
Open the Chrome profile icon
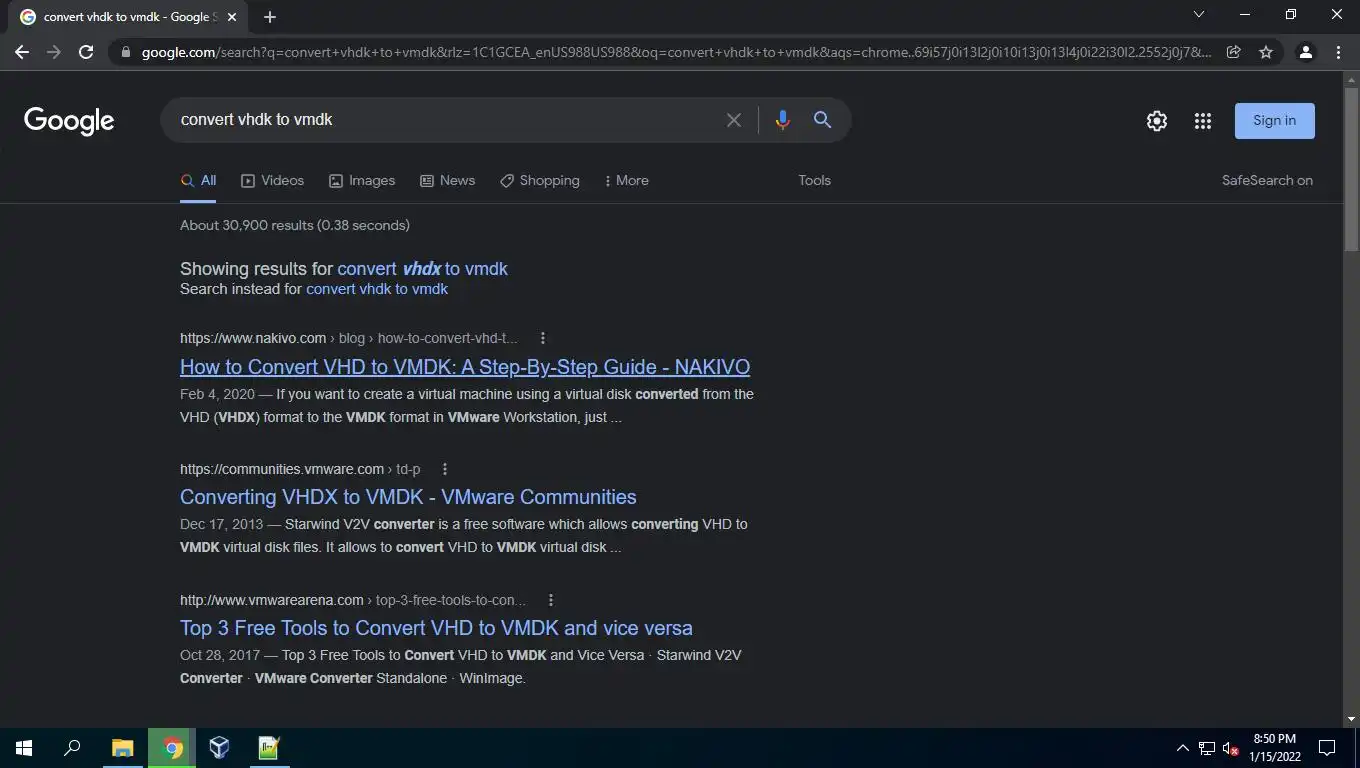tap(1305, 52)
